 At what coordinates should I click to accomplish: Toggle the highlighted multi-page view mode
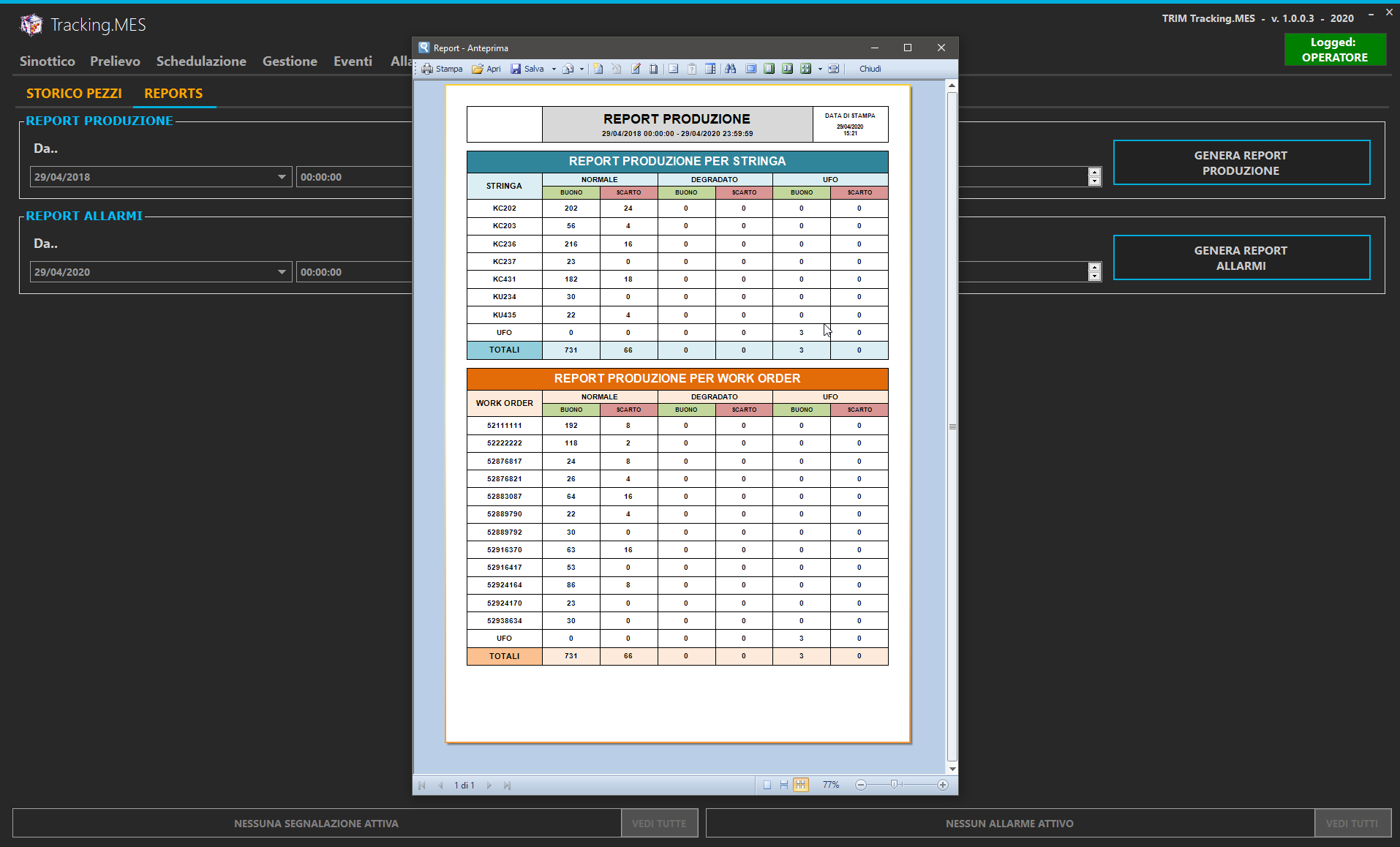point(801,785)
